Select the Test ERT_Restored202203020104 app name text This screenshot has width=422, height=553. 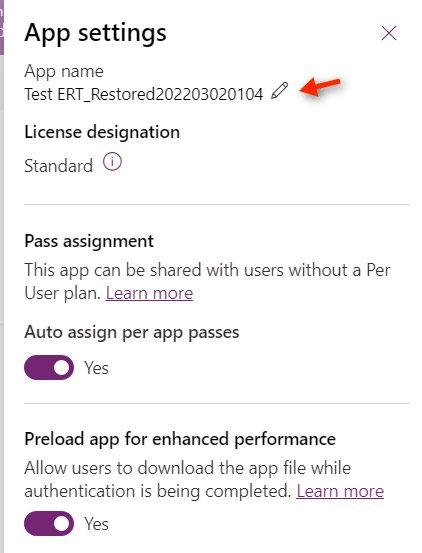[144, 94]
